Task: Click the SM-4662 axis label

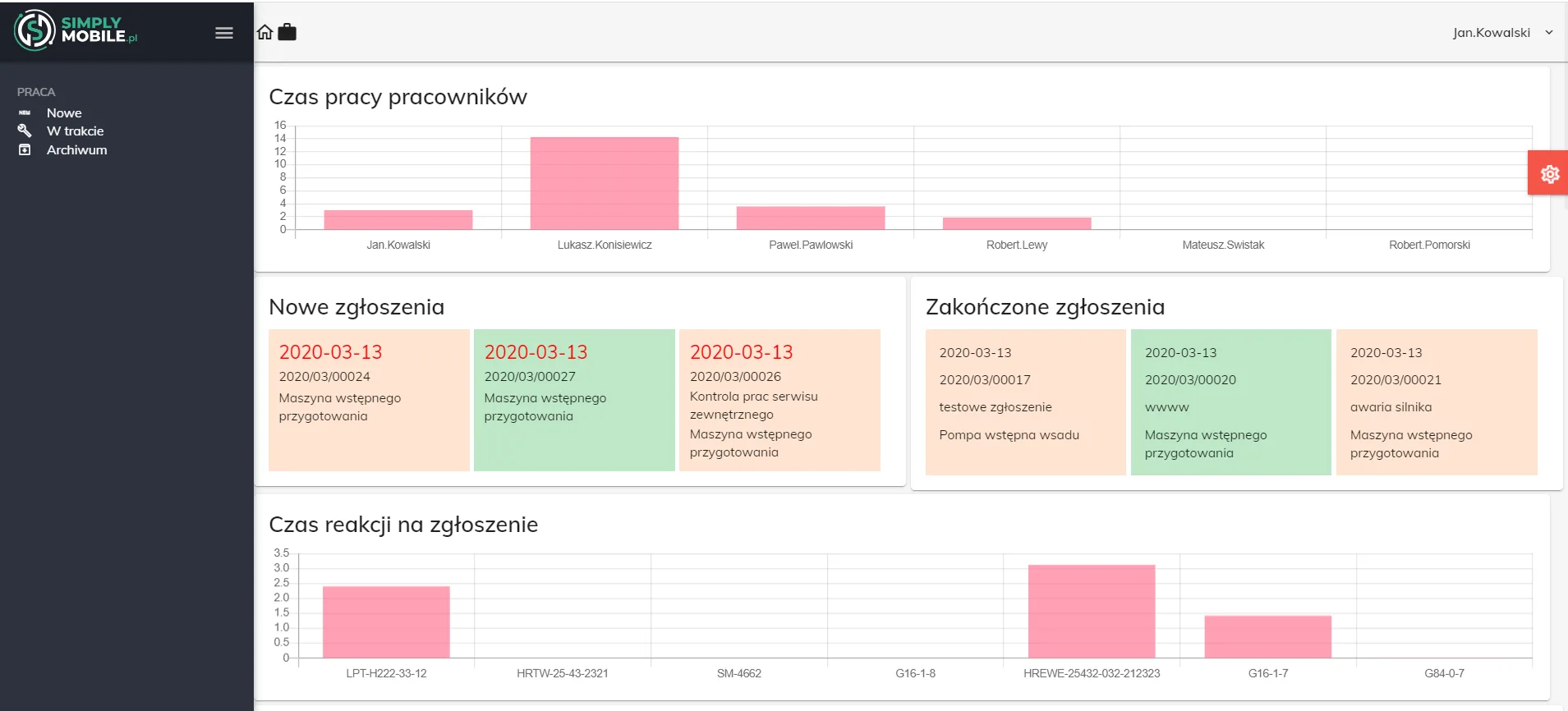Action: pos(739,673)
